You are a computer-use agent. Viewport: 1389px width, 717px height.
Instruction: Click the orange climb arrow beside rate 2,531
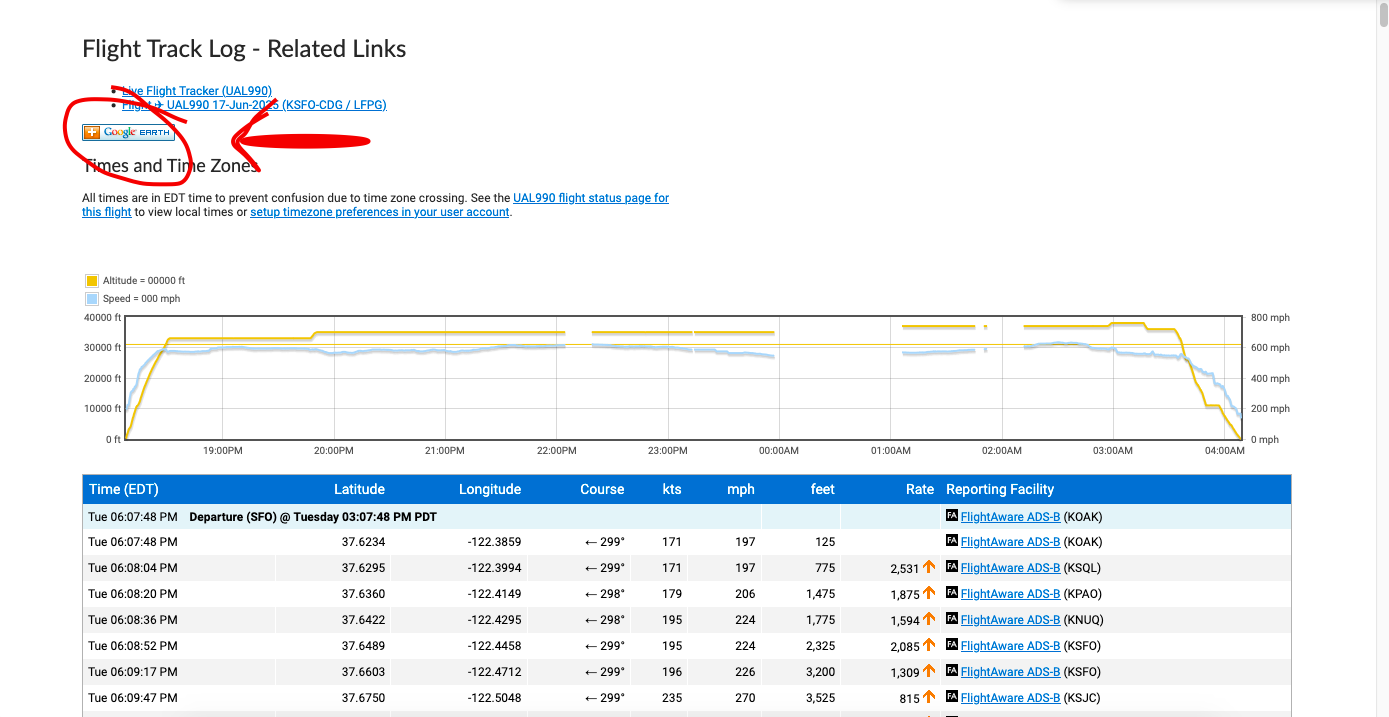[929, 567]
